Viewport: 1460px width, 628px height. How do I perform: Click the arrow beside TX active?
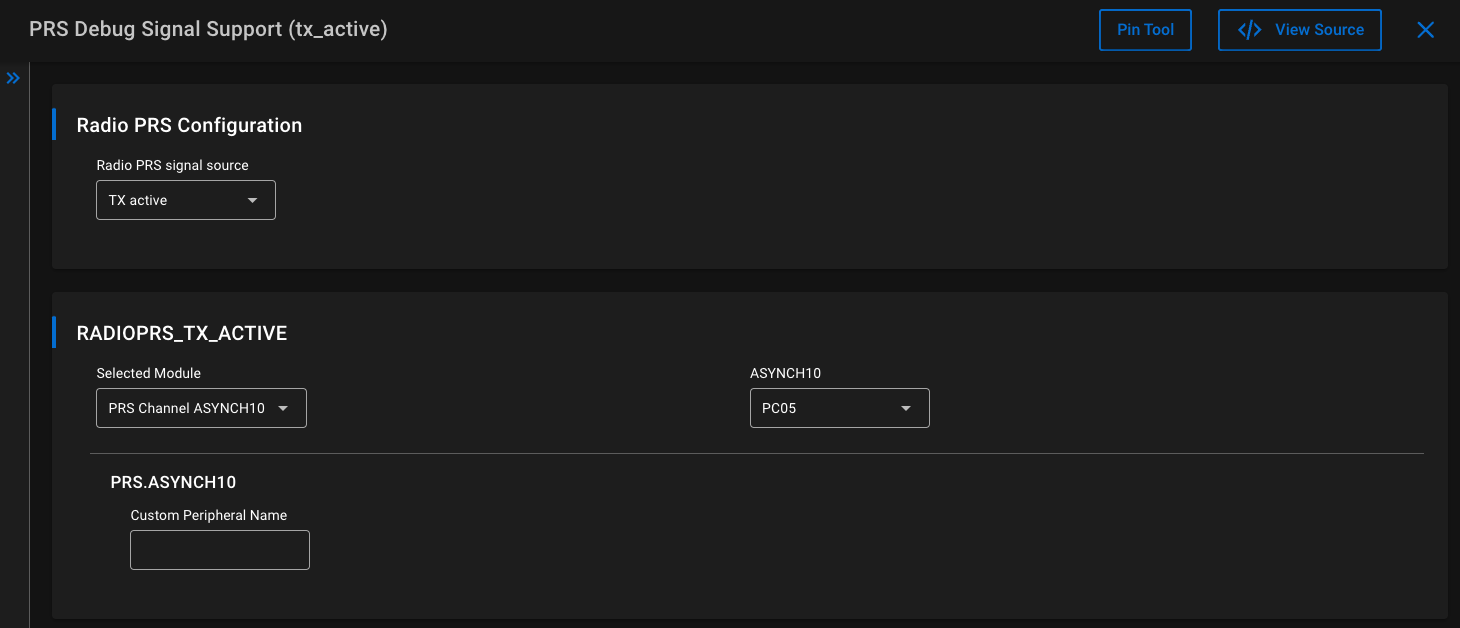(x=253, y=200)
